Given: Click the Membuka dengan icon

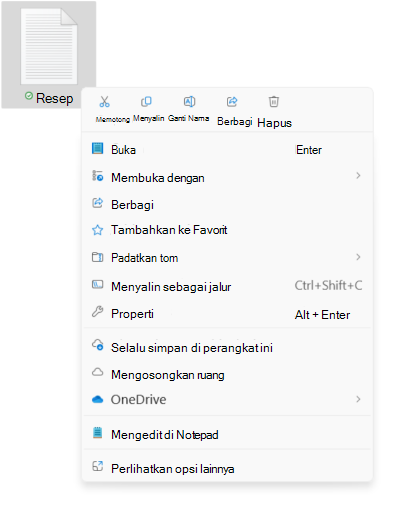Looking at the screenshot, I should [x=97, y=176].
